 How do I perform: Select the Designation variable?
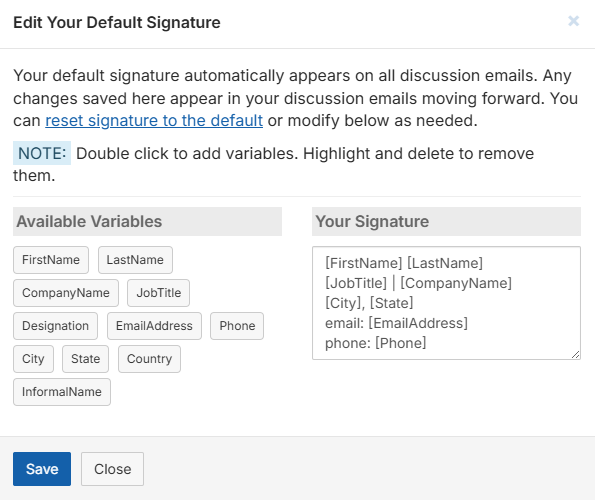click(55, 326)
